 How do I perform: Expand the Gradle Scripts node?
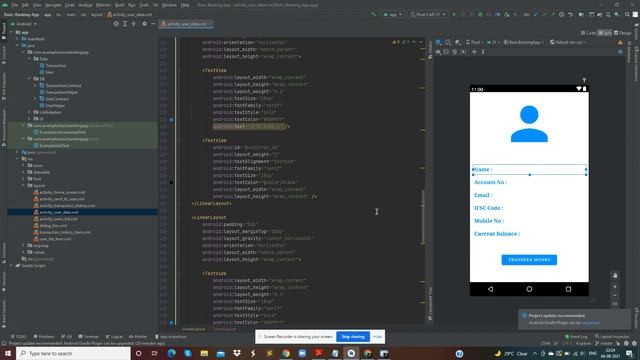11,265
